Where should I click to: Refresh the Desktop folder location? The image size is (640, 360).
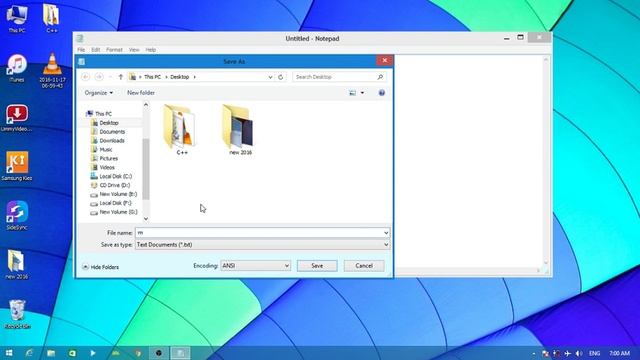tap(280, 77)
